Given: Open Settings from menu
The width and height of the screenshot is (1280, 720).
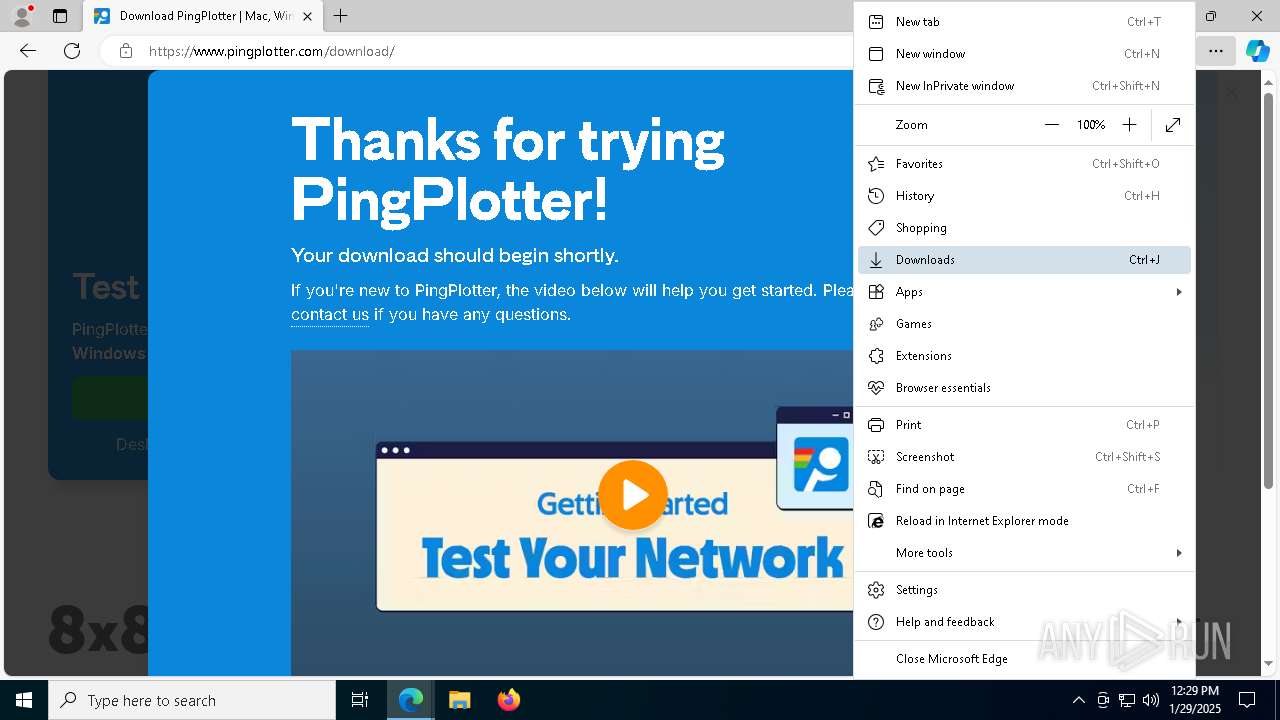Looking at the screenshot, I should pyautogui.click(x=1024, y=590).
